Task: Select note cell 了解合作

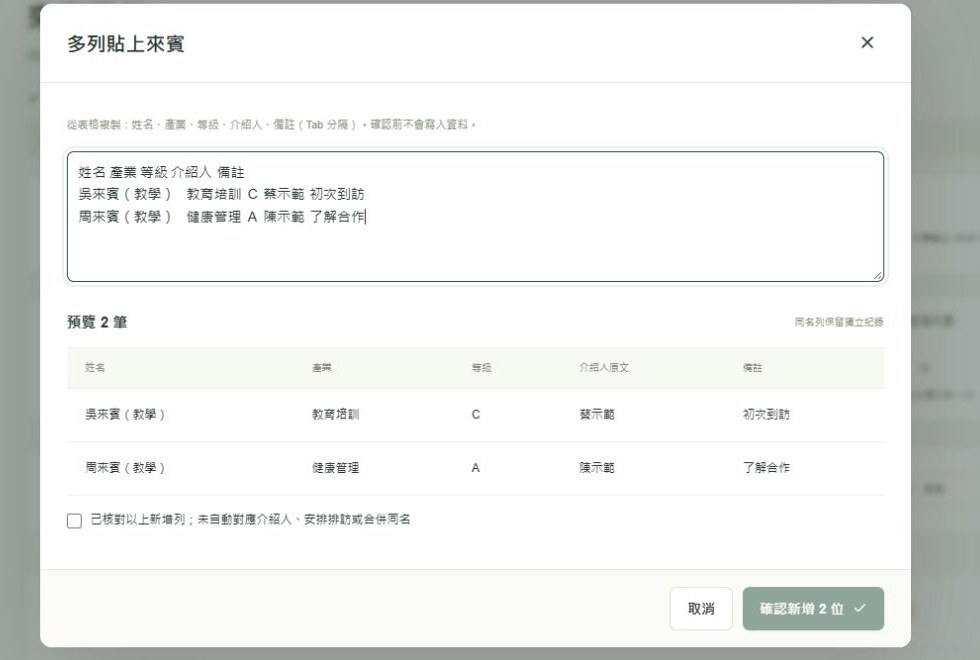Action: pos(766,468)
